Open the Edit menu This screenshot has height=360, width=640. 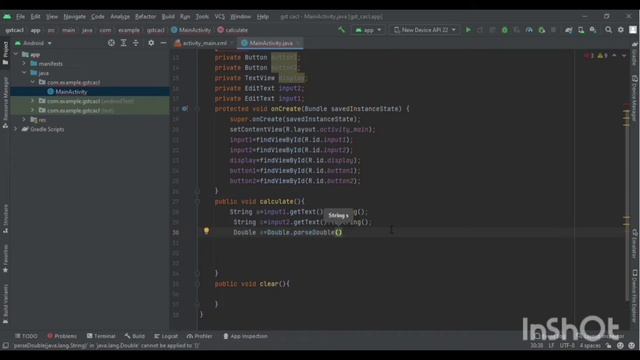click(36, 17)
